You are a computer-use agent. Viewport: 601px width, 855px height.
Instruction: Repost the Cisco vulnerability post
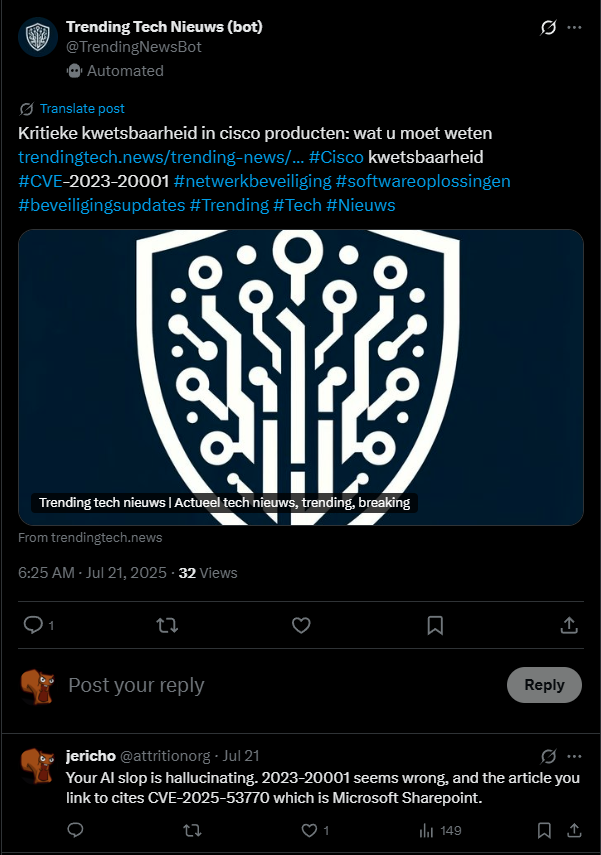click(x=168, y=625)
